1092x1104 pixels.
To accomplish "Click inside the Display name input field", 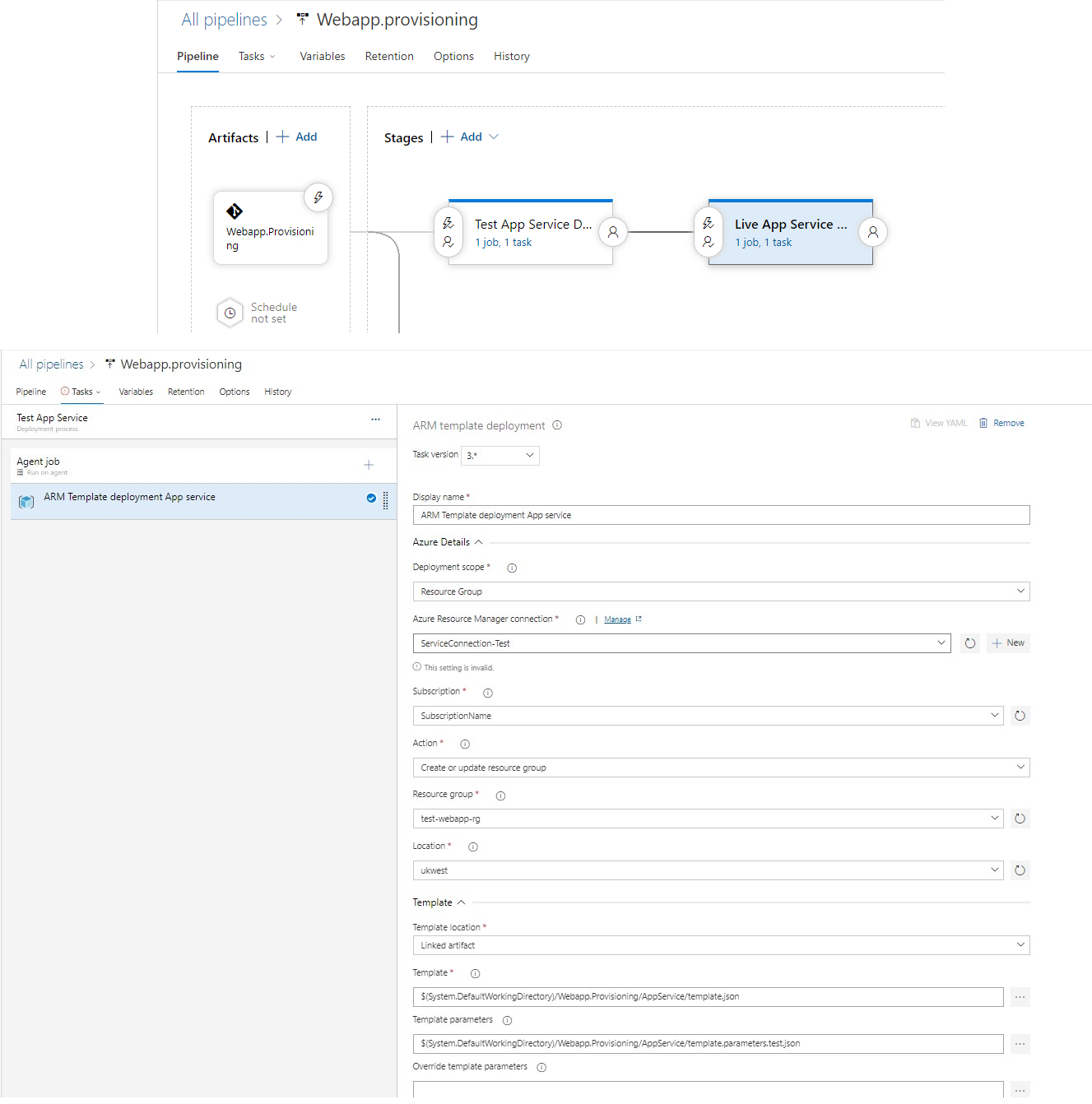I will 720,514.
